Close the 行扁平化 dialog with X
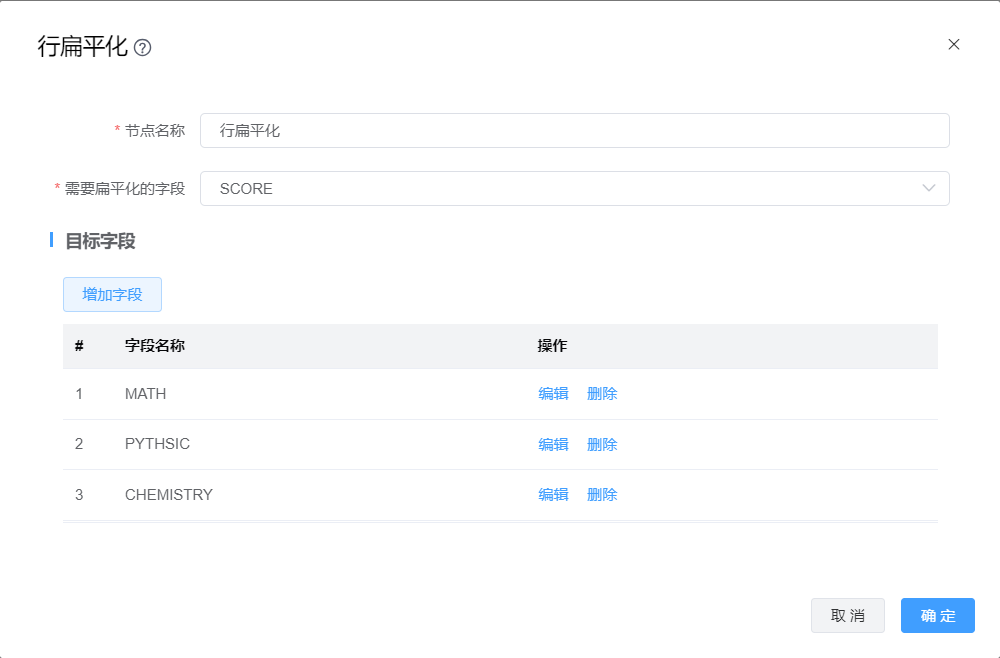1000x658 pixels. (953, 44)
